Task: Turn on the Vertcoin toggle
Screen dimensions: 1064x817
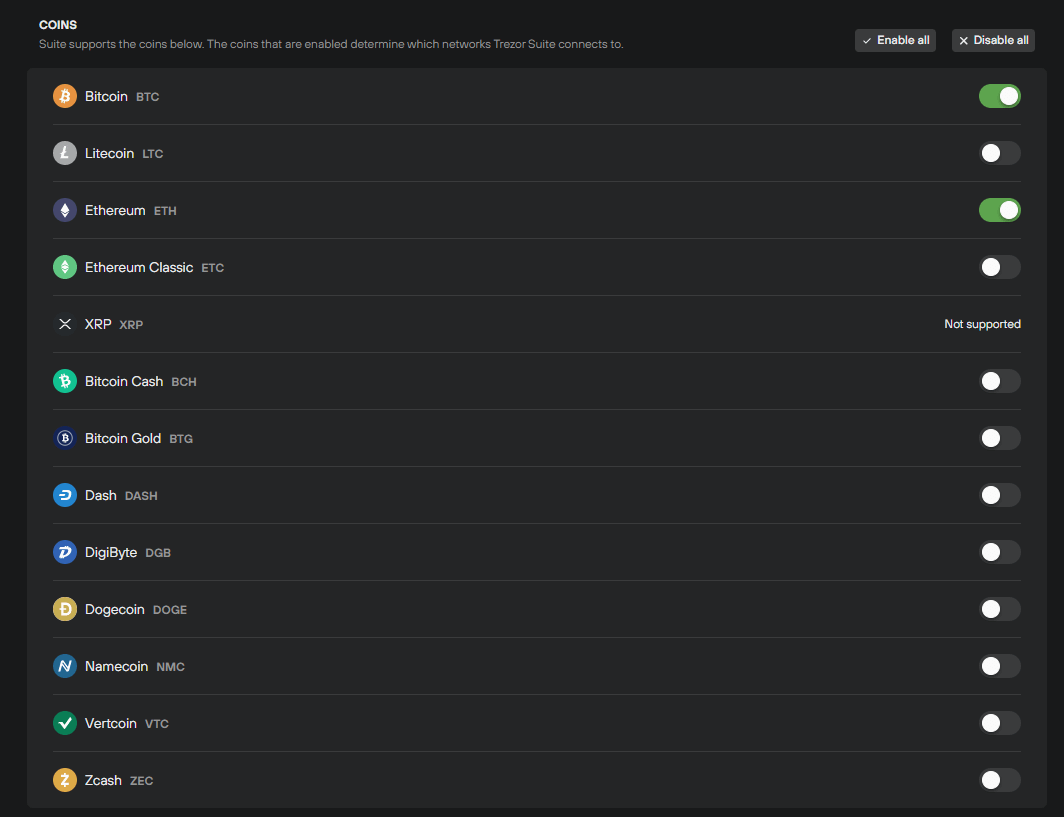Action: 1000,723
